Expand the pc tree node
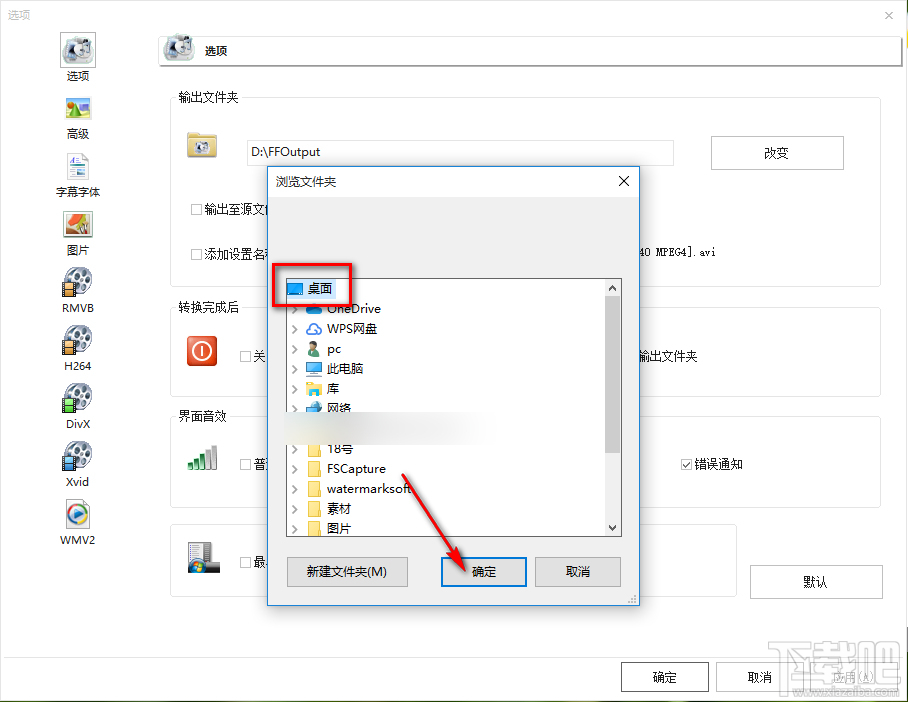The width and height of the screenshot is (908, 702). 295,349
